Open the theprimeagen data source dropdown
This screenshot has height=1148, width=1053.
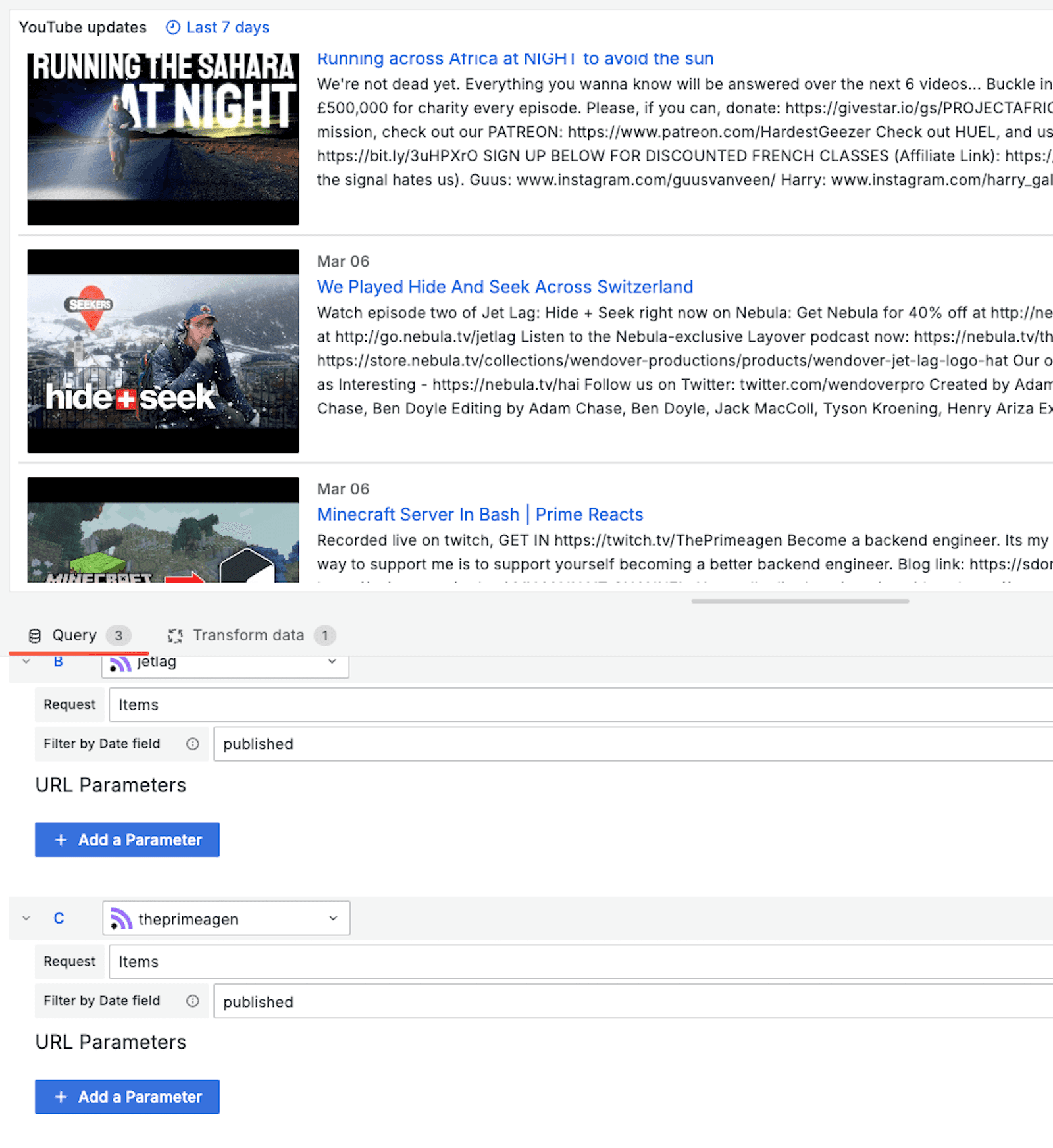click(x=226, y=918)
